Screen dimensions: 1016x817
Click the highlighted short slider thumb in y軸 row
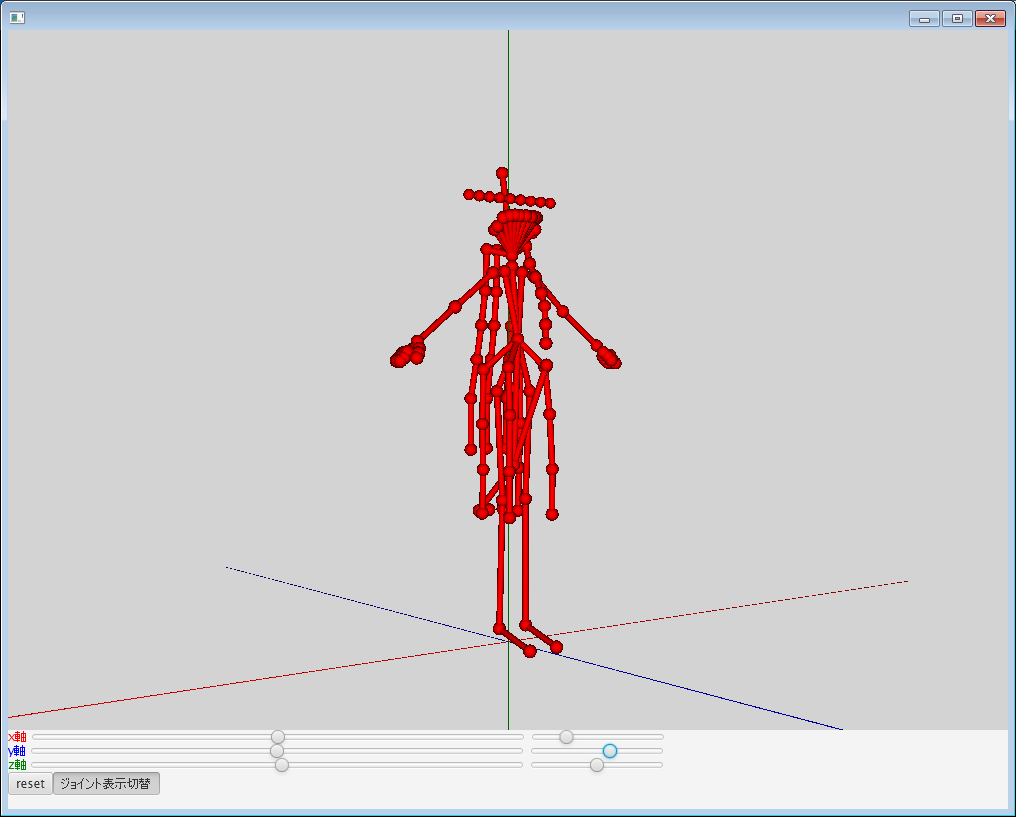pyautogui.click(x=610, y=751)
